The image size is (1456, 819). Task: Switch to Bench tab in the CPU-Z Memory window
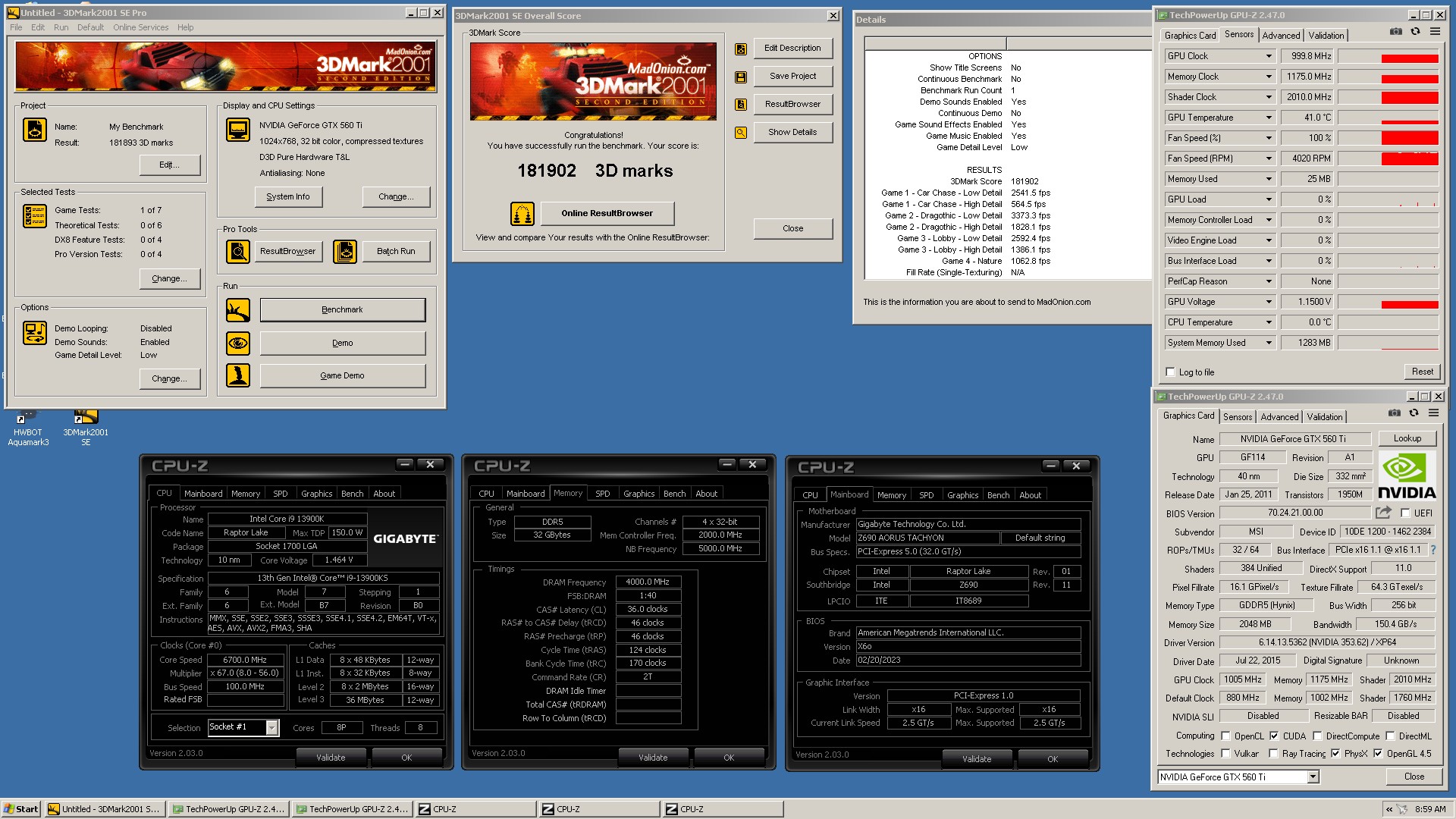point(674,494)
